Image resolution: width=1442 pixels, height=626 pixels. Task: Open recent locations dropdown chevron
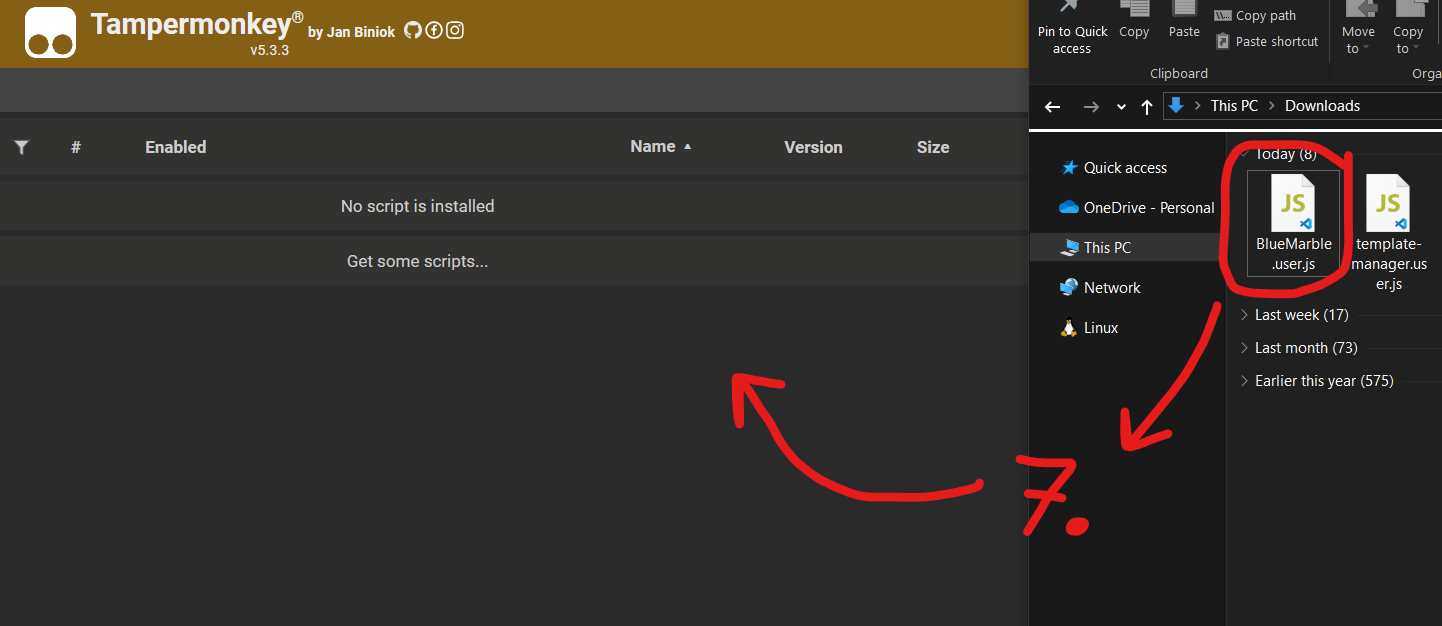(1121, 107)
